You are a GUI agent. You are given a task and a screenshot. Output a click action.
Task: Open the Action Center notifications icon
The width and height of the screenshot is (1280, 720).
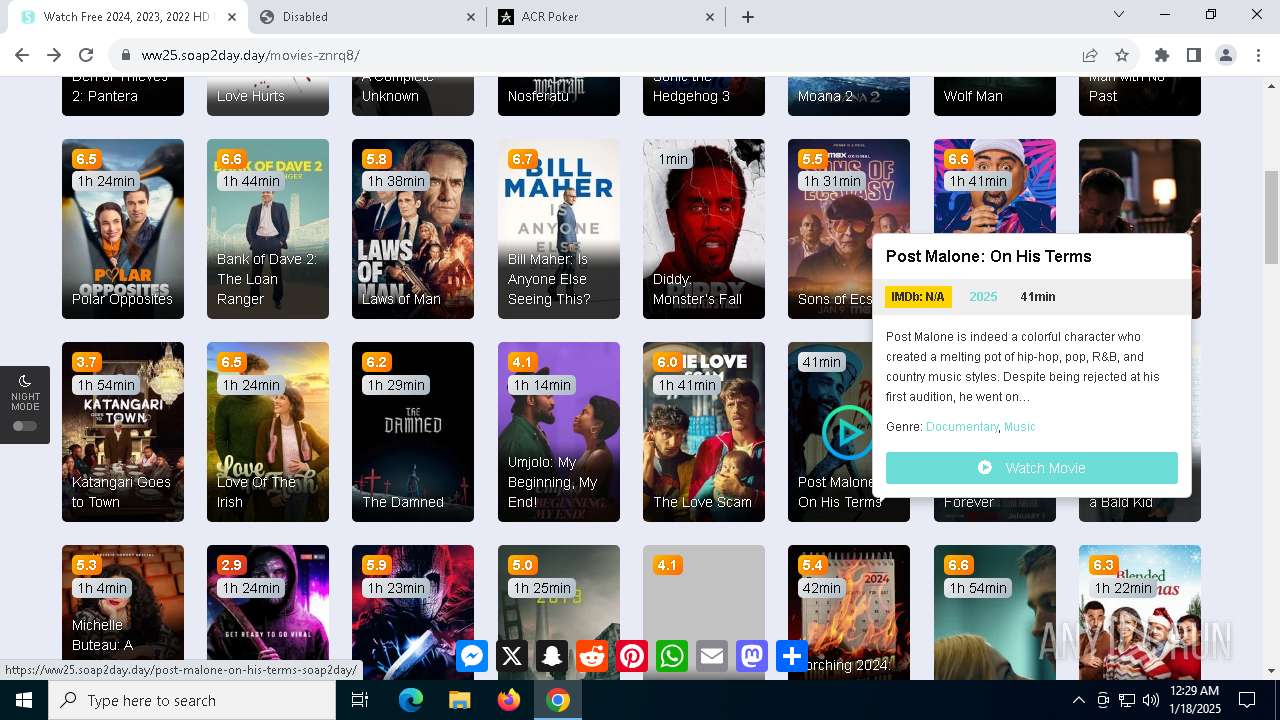point(1247,700)
